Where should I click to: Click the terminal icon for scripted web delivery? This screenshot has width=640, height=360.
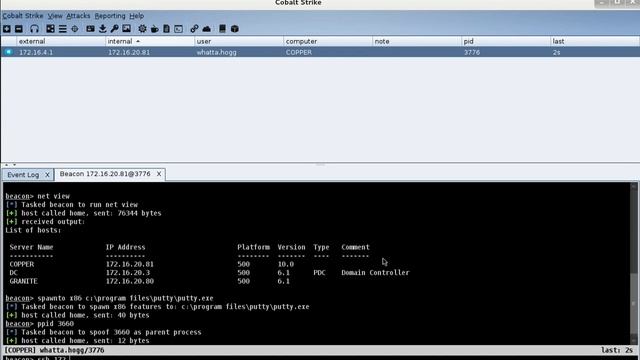pos(178,29)
